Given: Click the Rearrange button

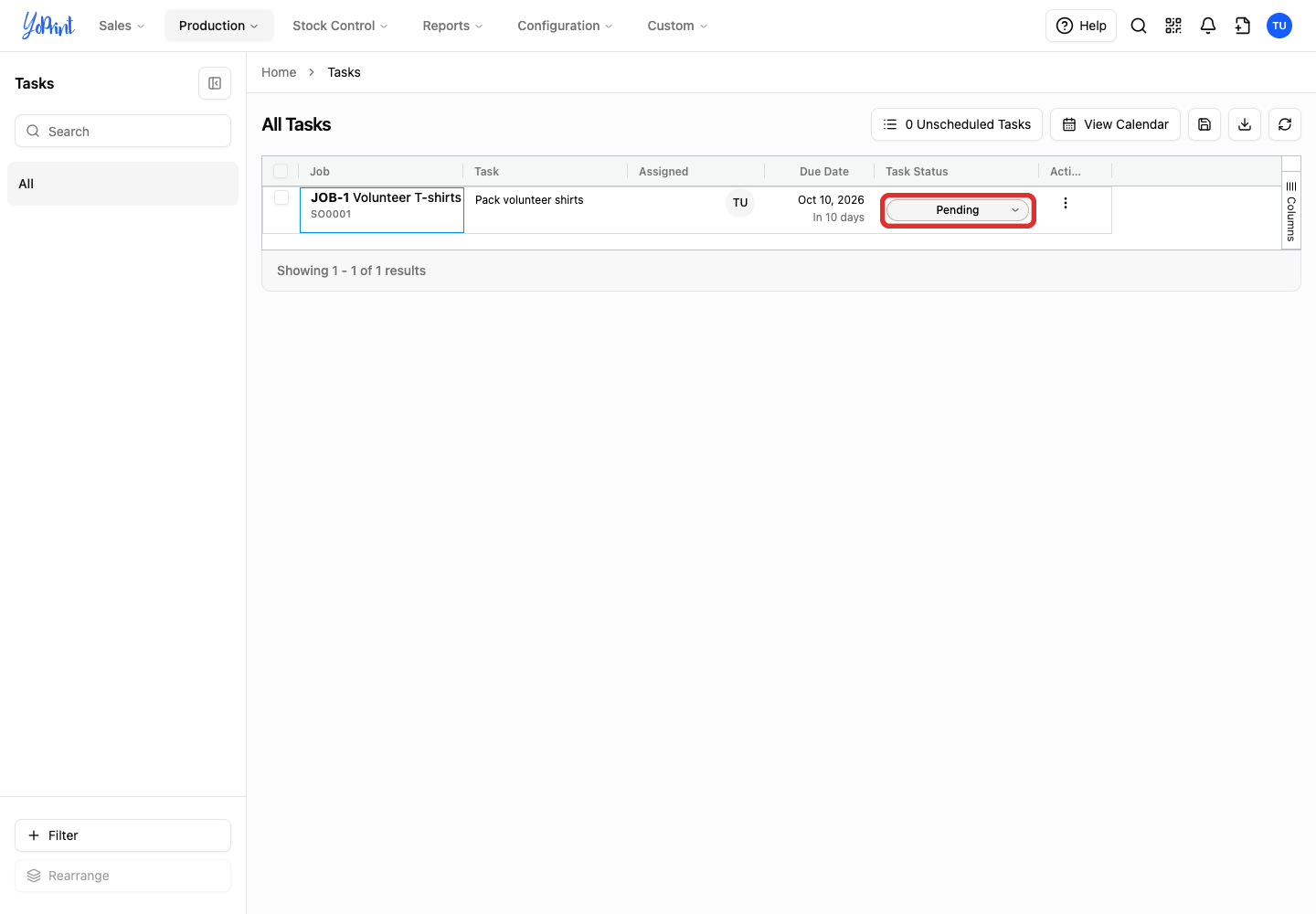Looking at the screenshot, I should [122, 876].
